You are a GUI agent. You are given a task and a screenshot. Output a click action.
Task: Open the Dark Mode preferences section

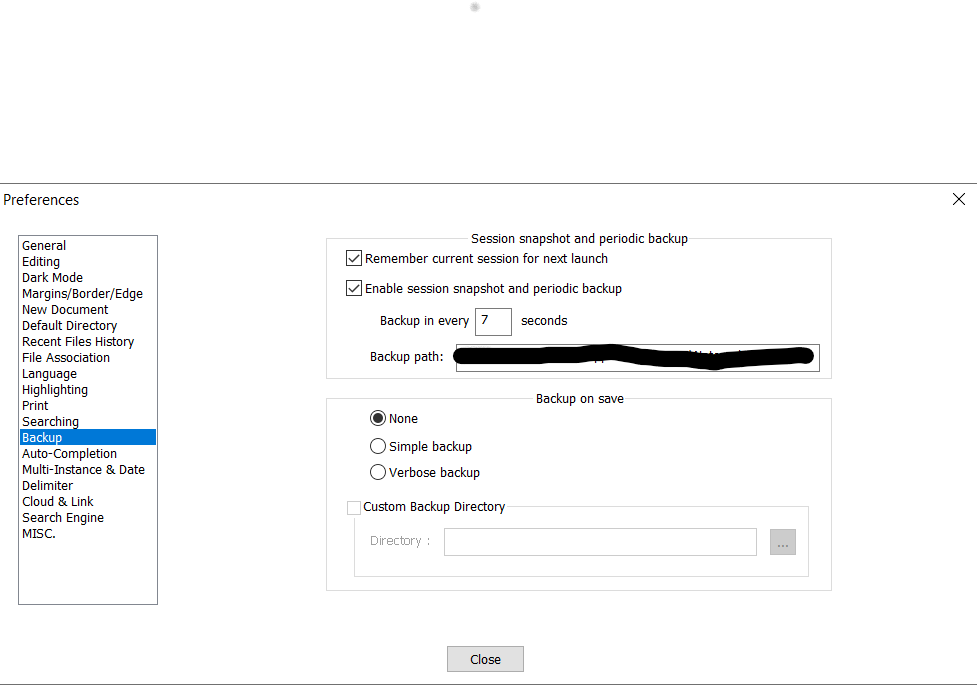click(x=52, y=277)
